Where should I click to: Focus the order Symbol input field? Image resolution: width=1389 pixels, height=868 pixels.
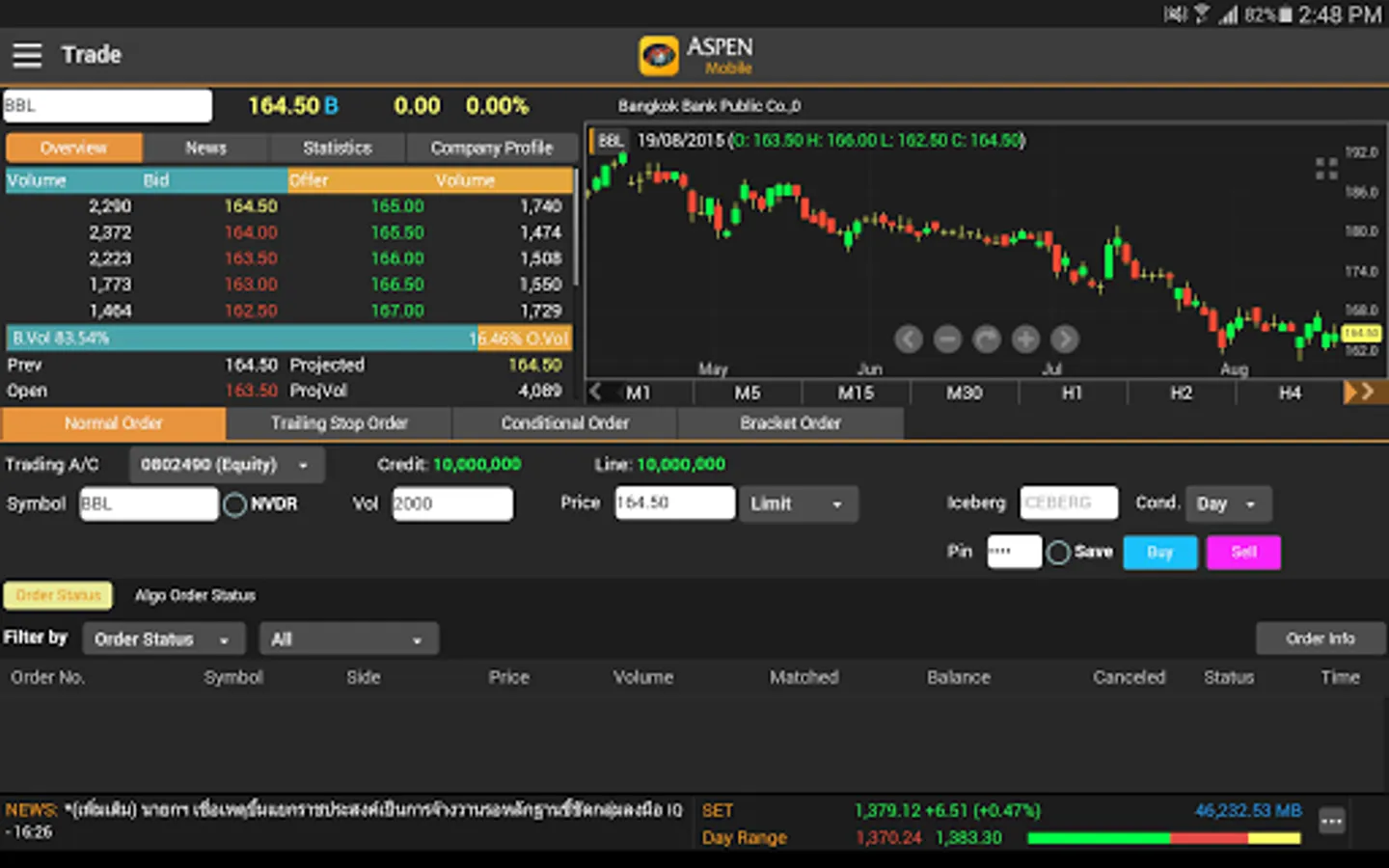pos(149,504)
